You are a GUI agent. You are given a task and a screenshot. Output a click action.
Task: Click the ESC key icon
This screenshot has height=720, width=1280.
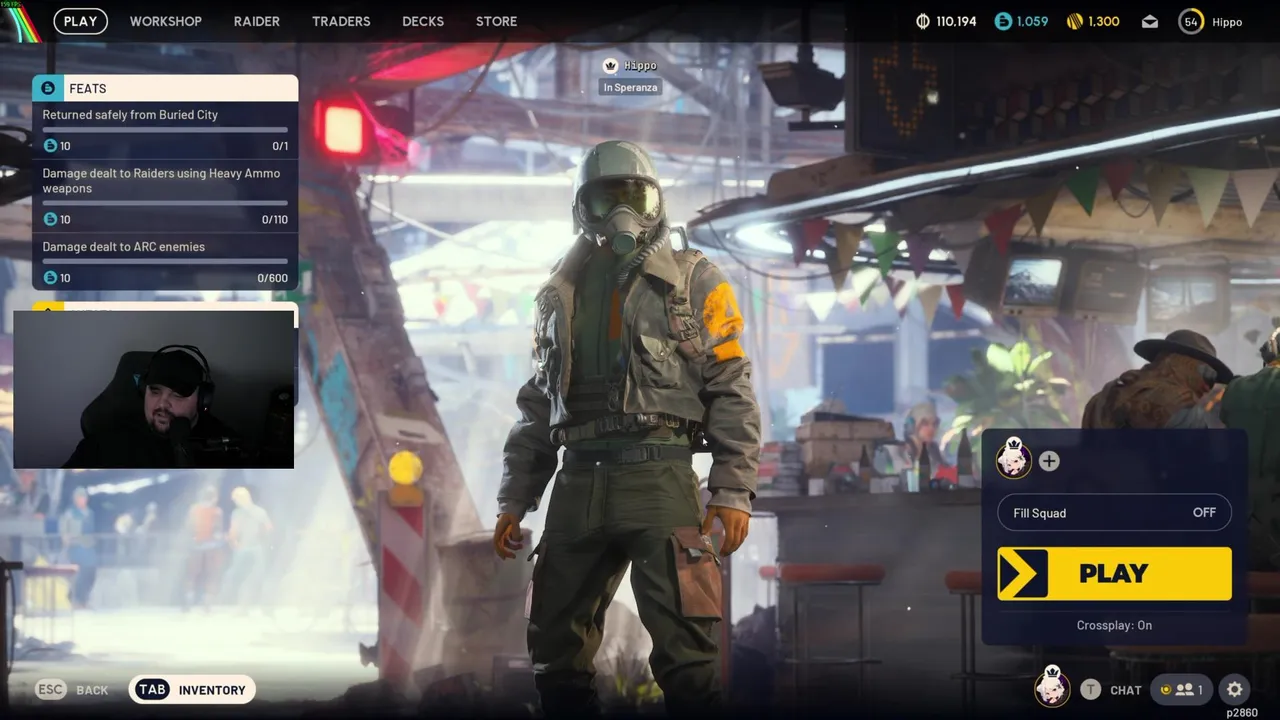(x=51, y=689)
